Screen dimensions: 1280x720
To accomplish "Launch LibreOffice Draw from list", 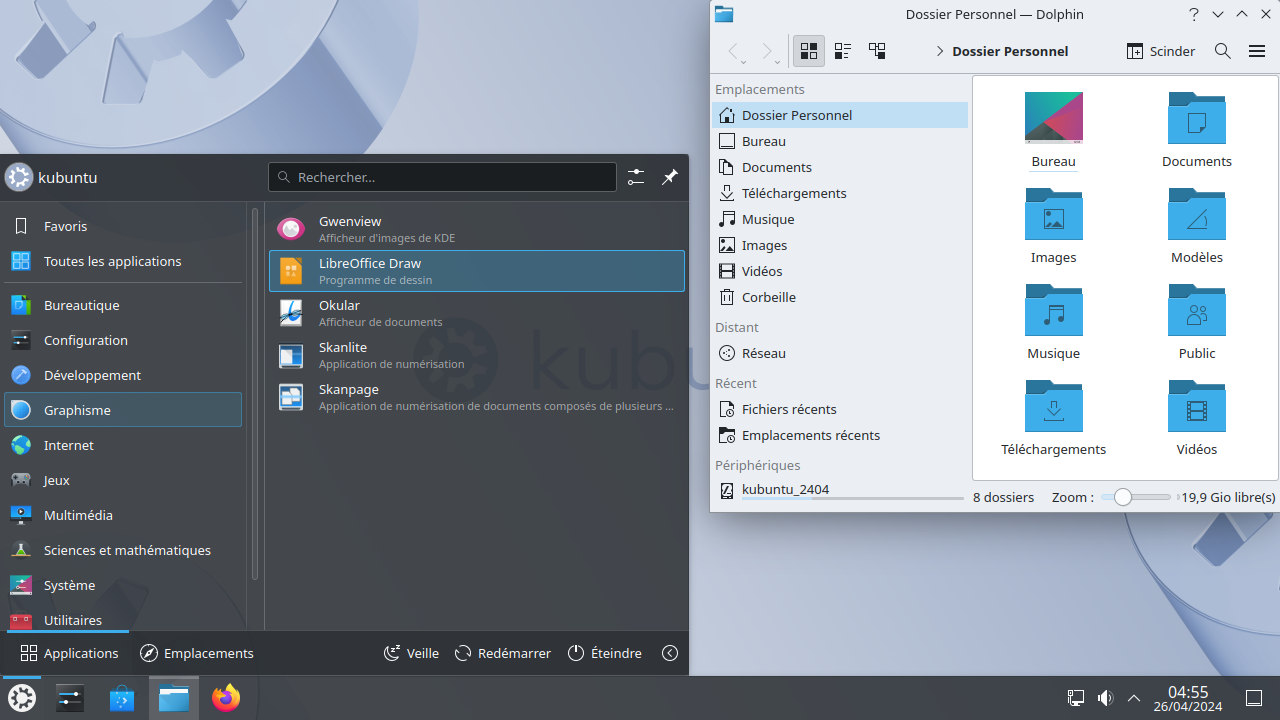I will 476,271.
